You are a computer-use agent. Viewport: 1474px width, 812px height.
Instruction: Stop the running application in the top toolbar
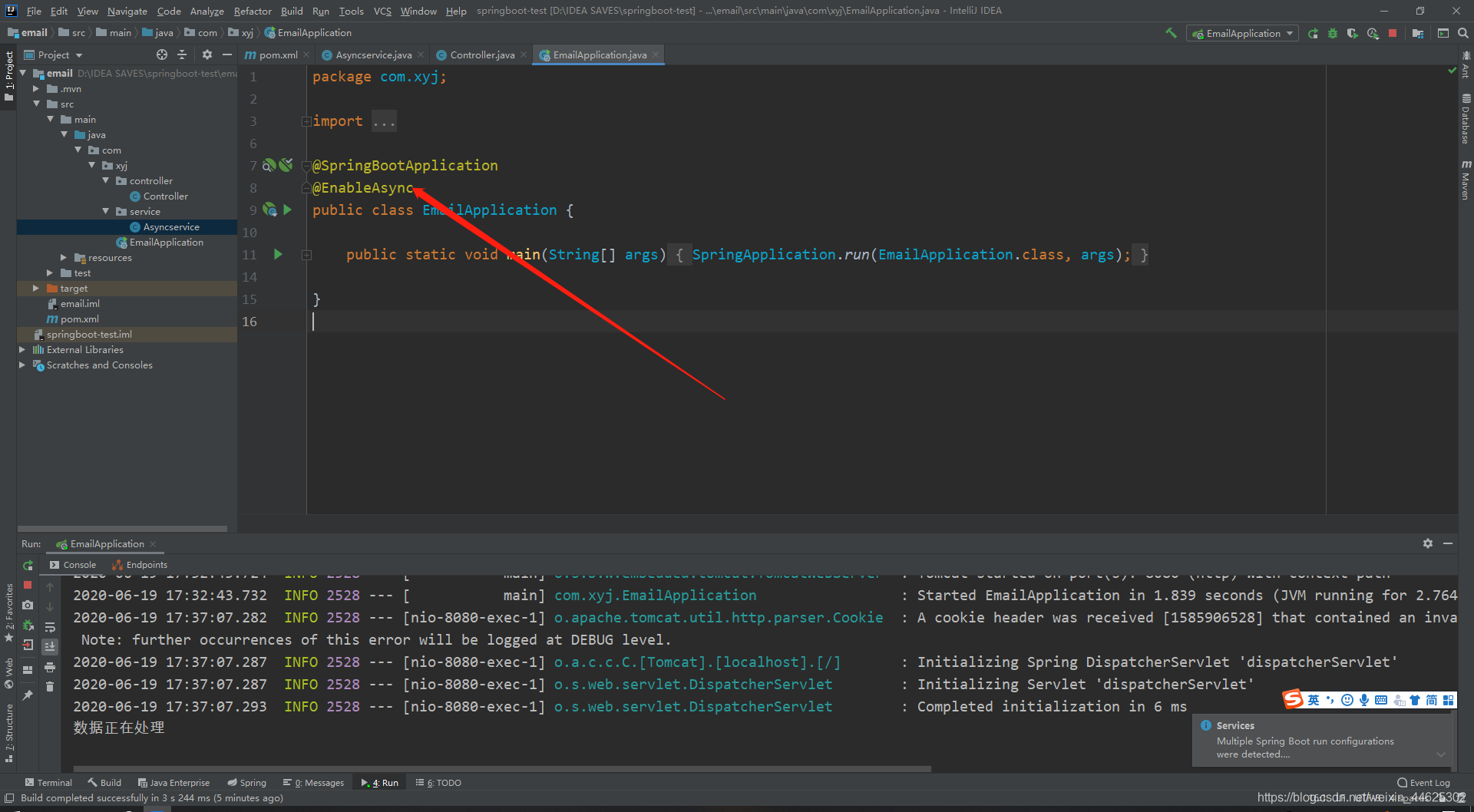pos(1393,33)
